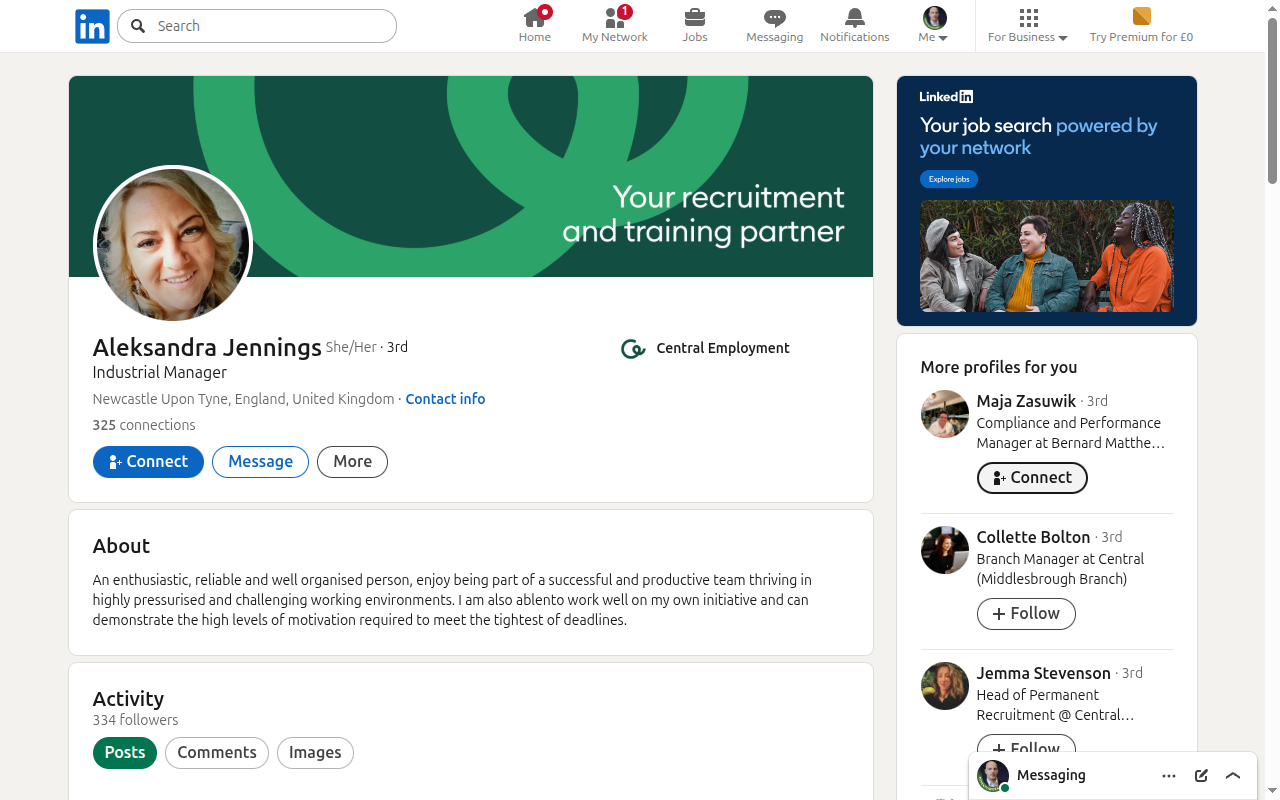
Task: Open Collette Bolton's profile name
Action: pyautogui.click(x=1033, y=537)
